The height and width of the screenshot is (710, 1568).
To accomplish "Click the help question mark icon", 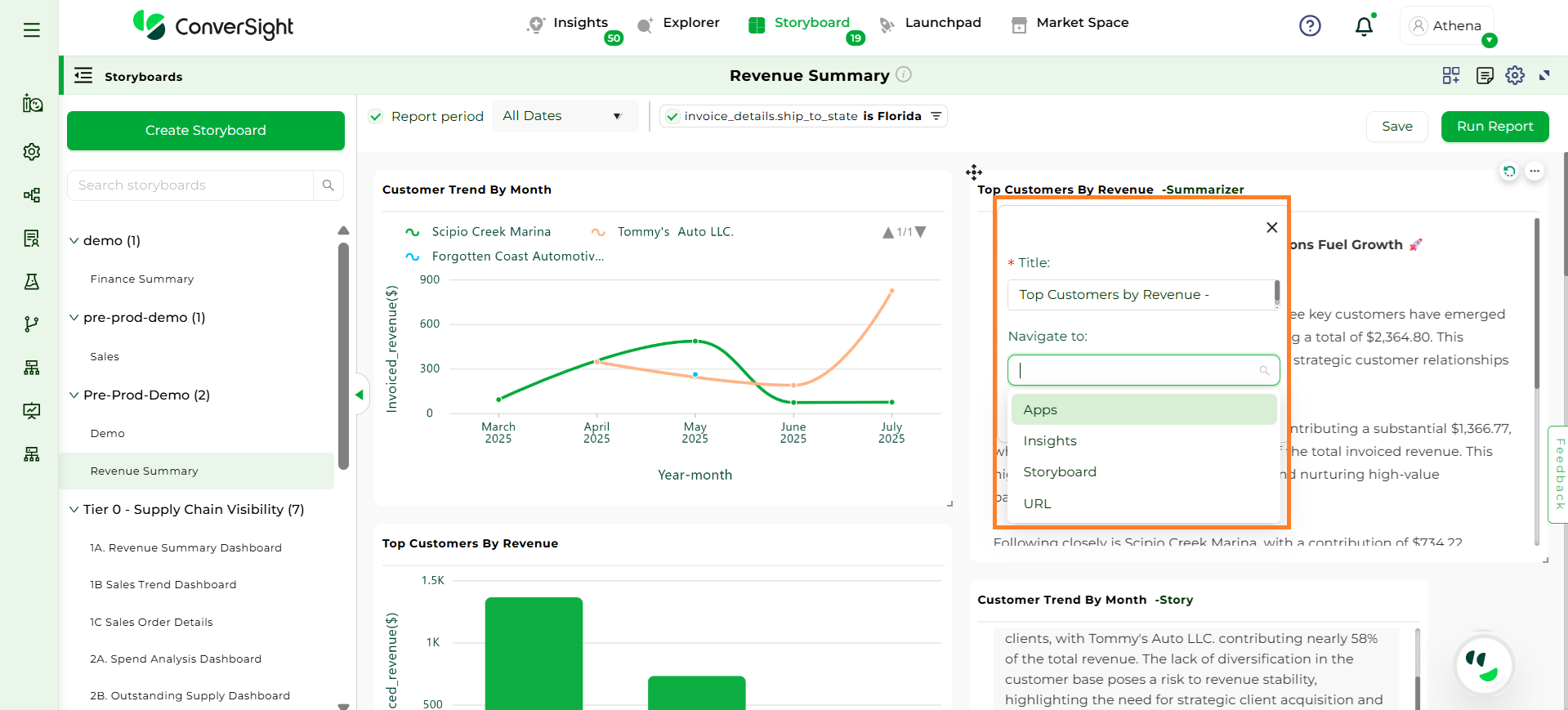I will [1310, 26].
